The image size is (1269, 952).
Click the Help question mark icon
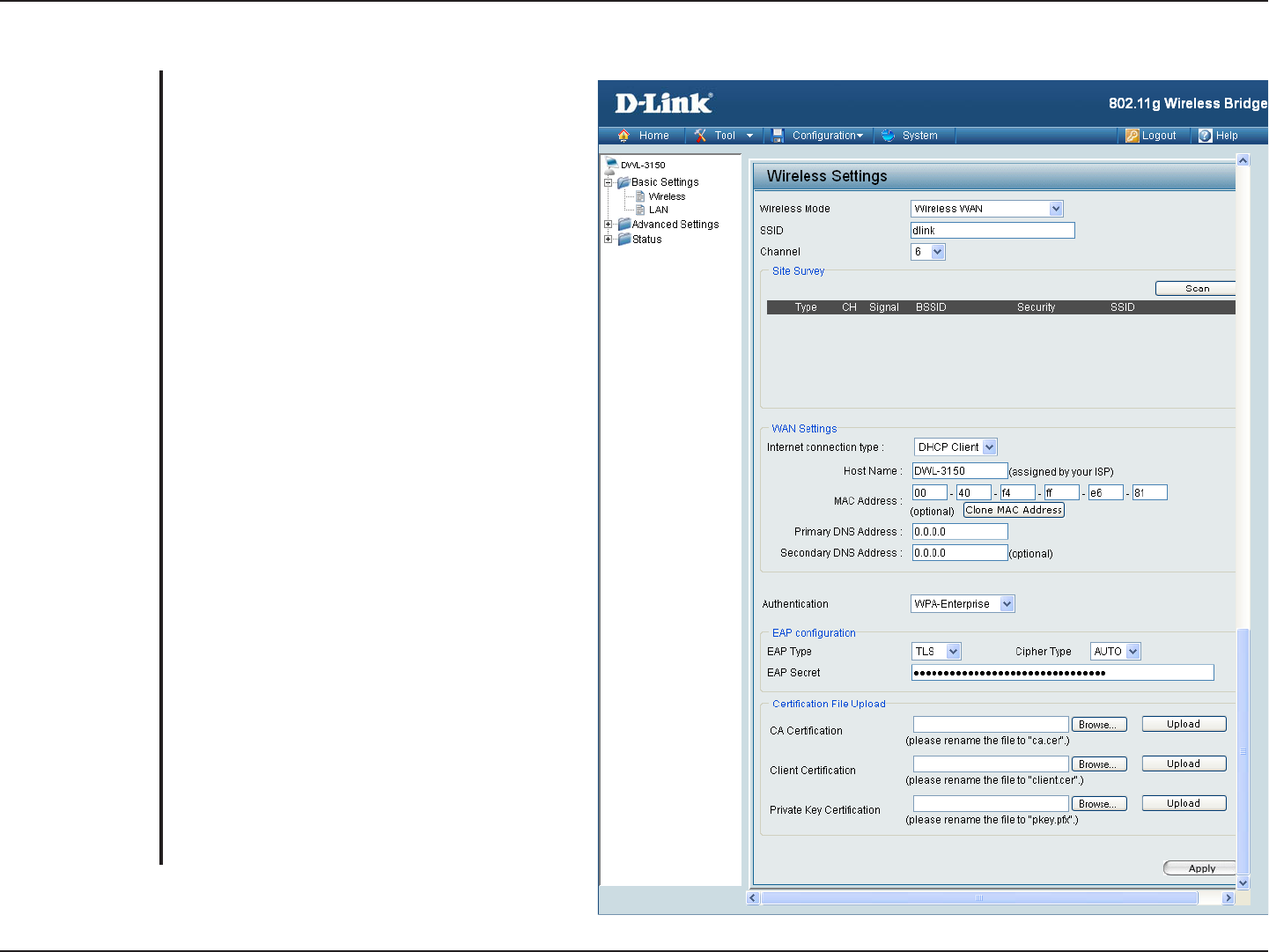(1206, 136)
